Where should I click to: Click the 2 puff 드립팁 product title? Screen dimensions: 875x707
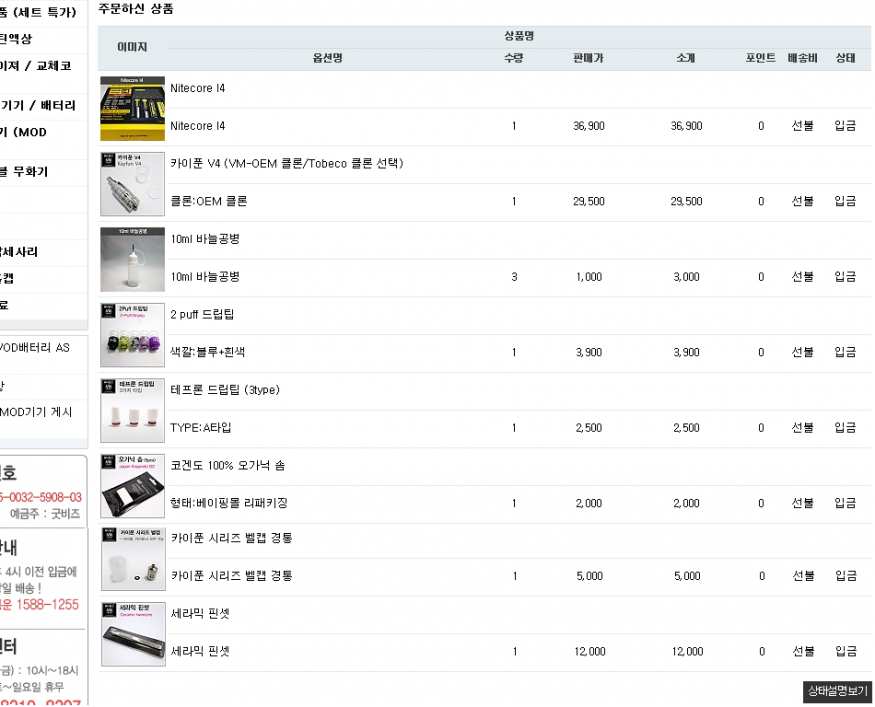click(203, 314)
